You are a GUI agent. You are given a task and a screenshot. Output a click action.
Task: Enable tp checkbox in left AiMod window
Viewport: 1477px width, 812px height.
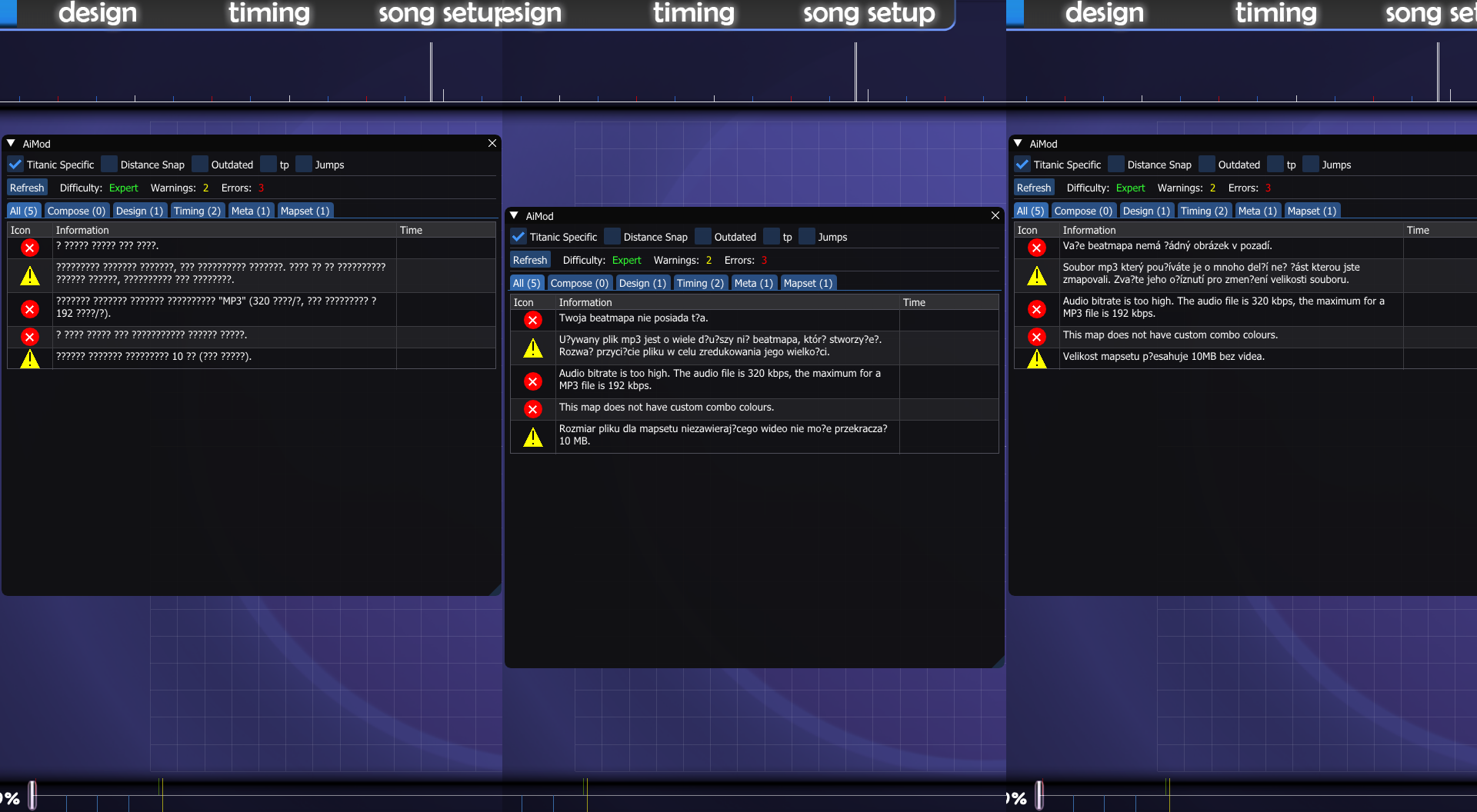(268, 165)
